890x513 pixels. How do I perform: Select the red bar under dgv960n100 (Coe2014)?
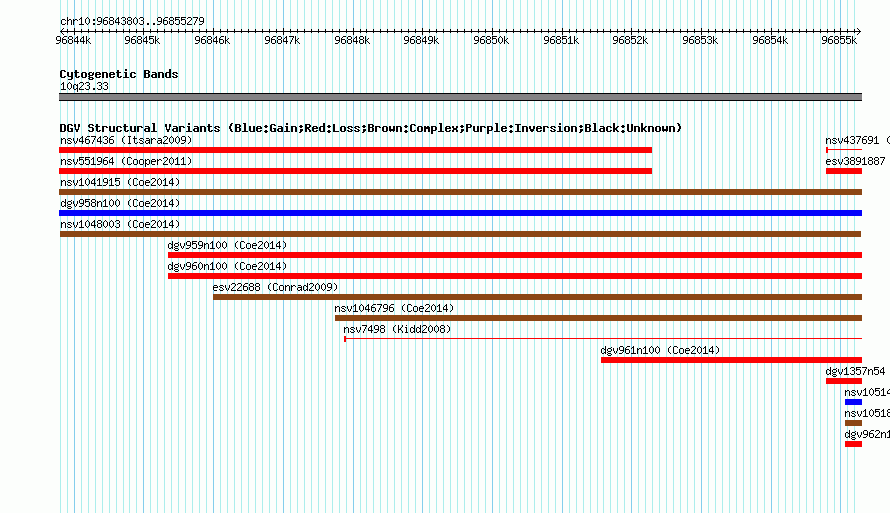point(515,276)
